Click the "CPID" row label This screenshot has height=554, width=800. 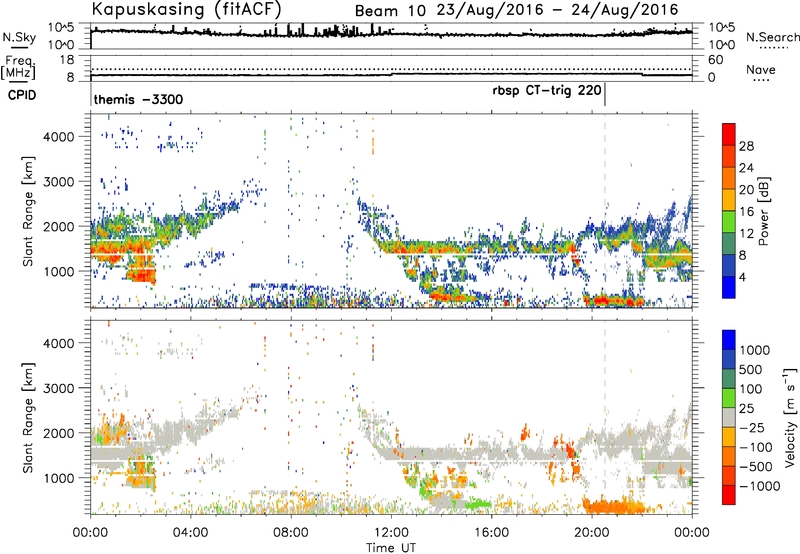pyautogui.click(x=22, y=95)
